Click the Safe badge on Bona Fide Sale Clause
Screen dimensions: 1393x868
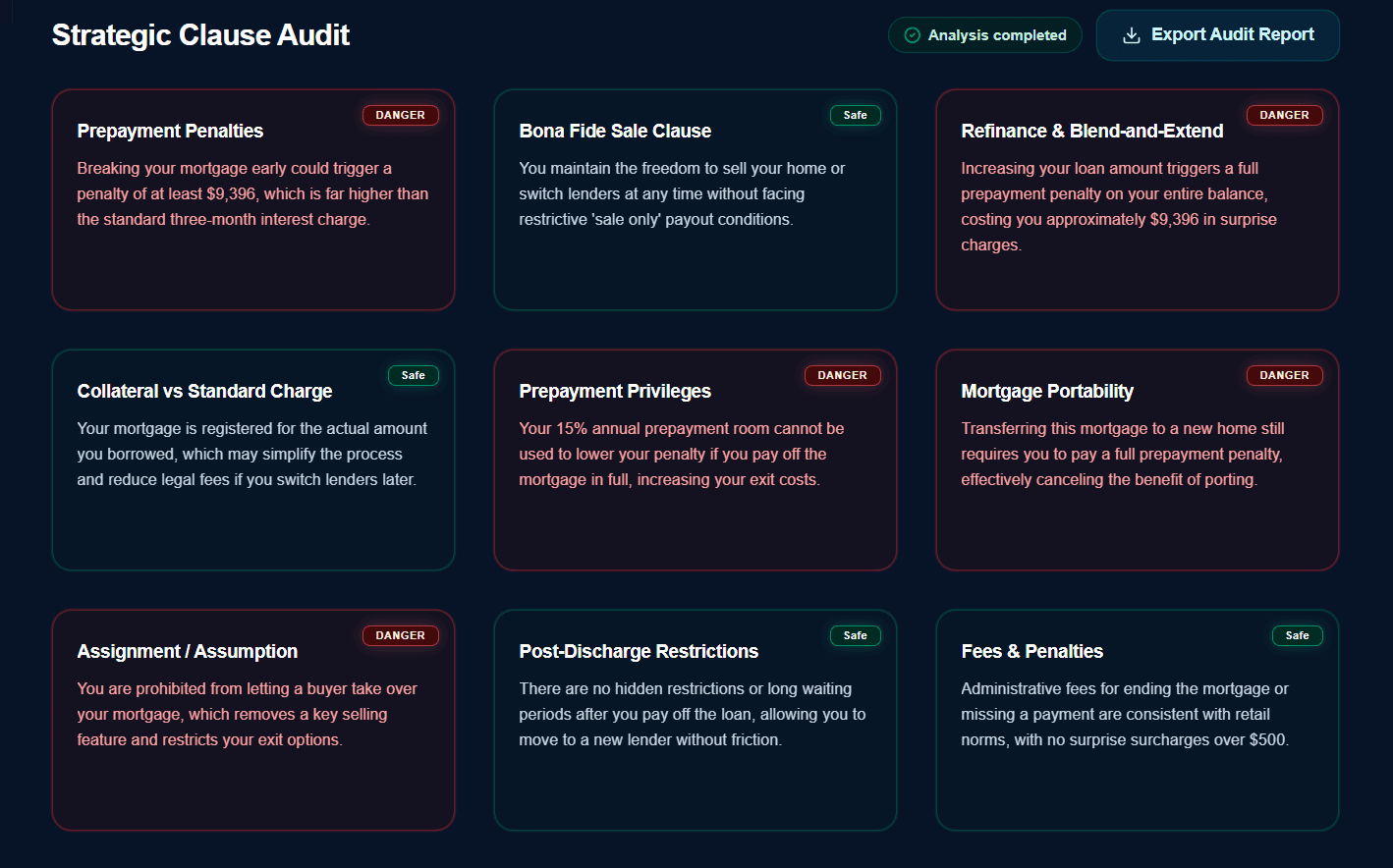point(856,115)
